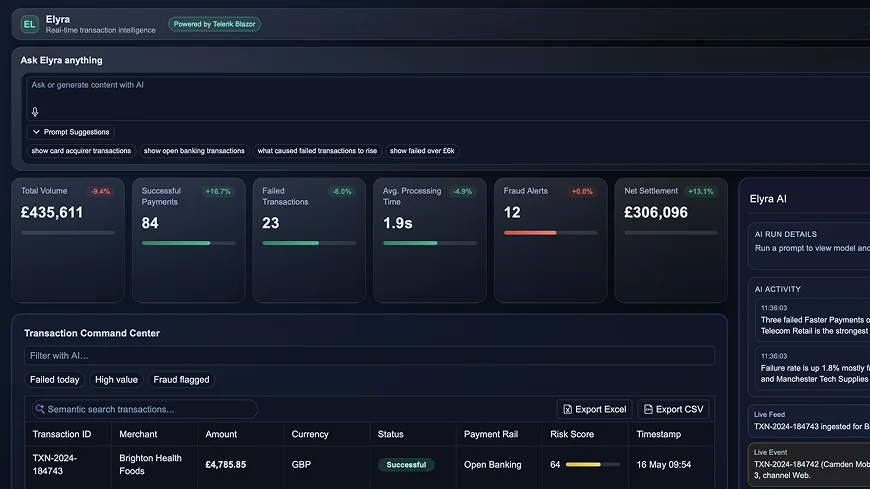Sort by Risk Score column header
The width and height of the screenshot is (870, 489).
585,434
